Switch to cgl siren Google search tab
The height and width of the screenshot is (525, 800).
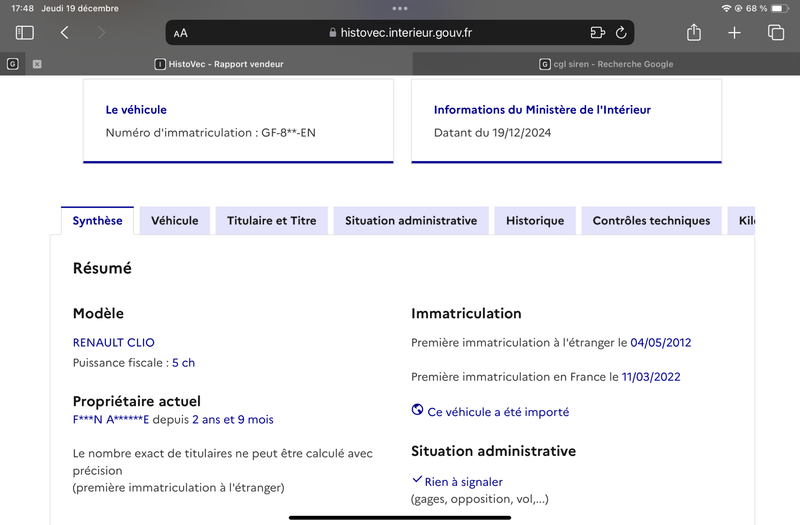pos(606,64)
